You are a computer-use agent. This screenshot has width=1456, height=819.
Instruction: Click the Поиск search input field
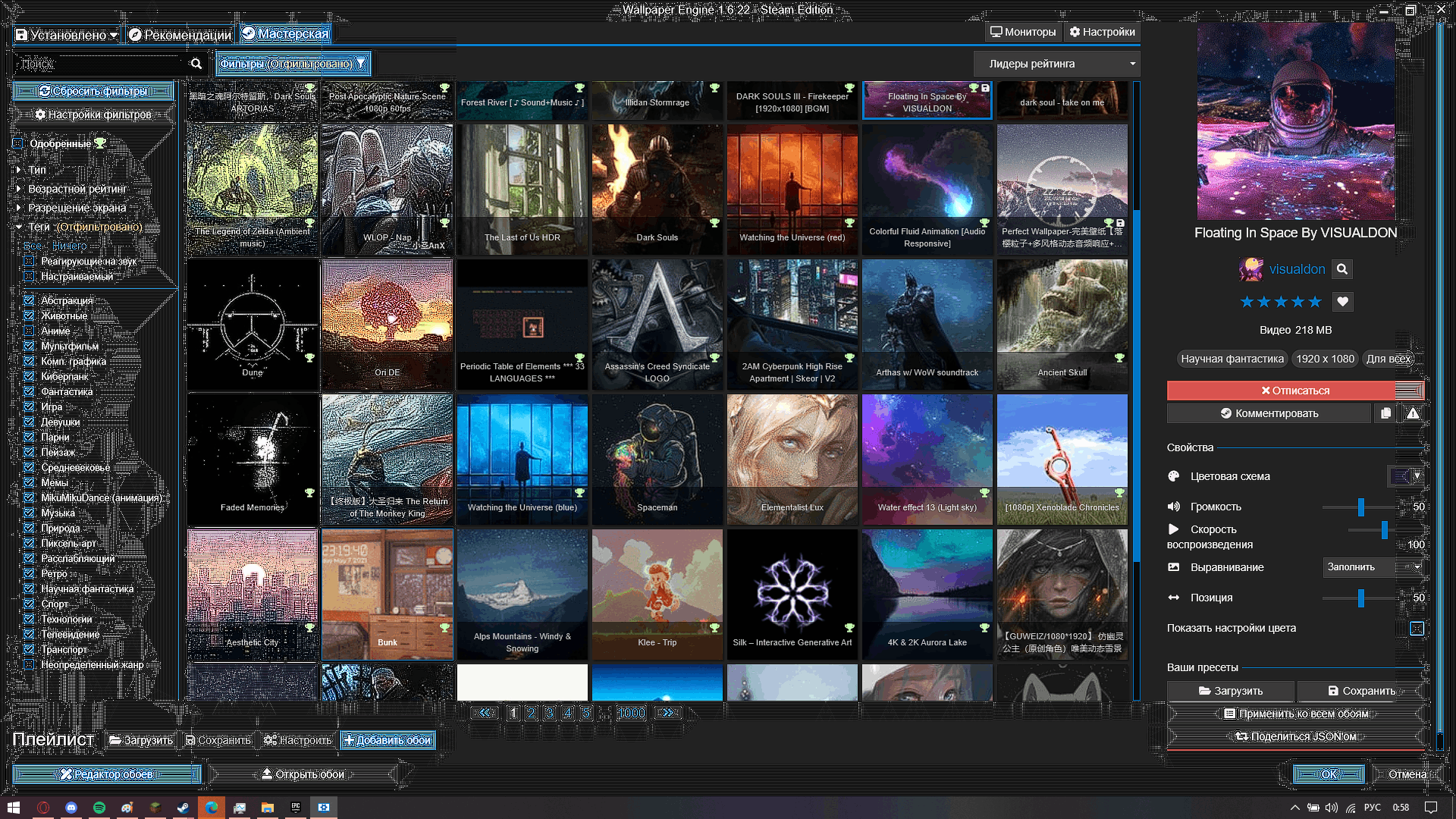[101, 64]
